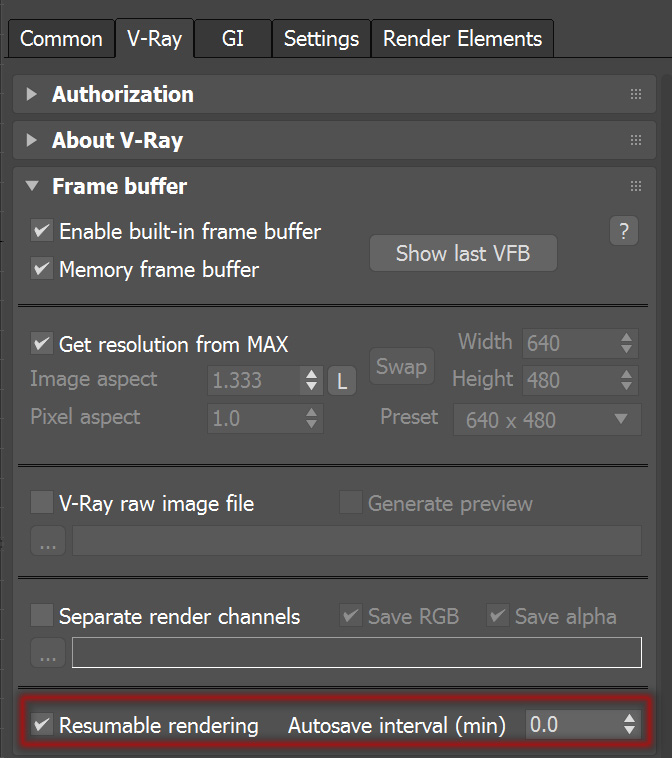The image size is (672, 758).
Task: Enable Separate render channels checkbox
Action: click(42, 615)
